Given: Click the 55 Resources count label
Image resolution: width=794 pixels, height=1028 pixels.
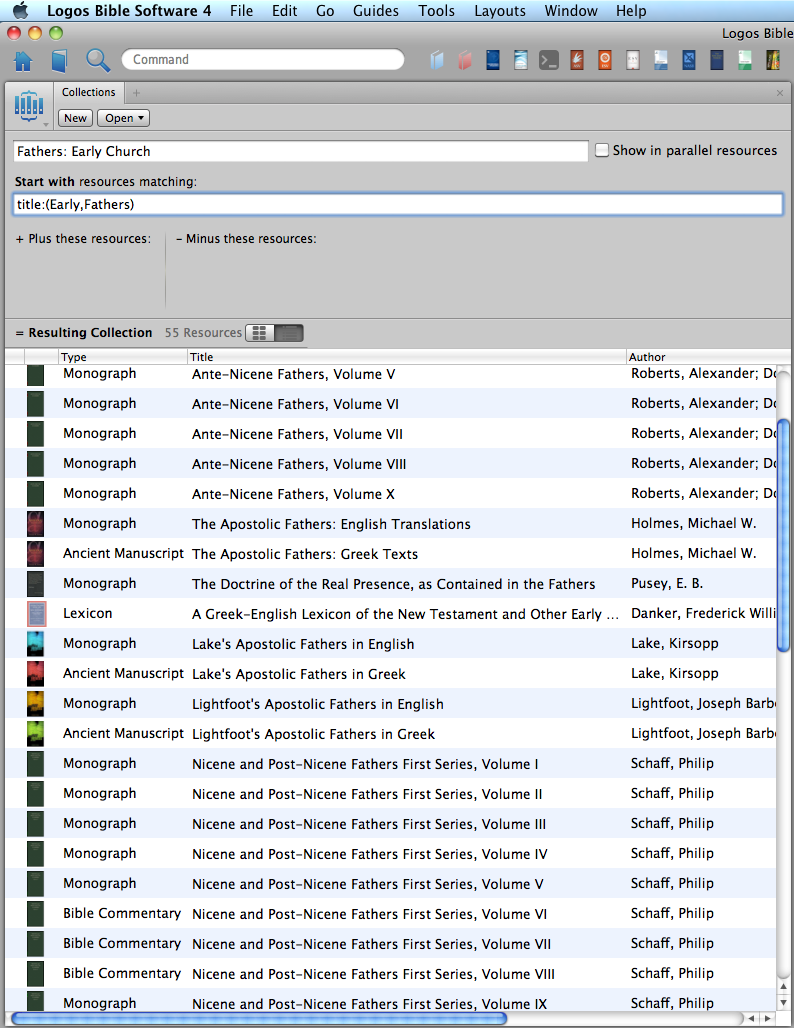Looking at the screenshot, I should 203,333.
